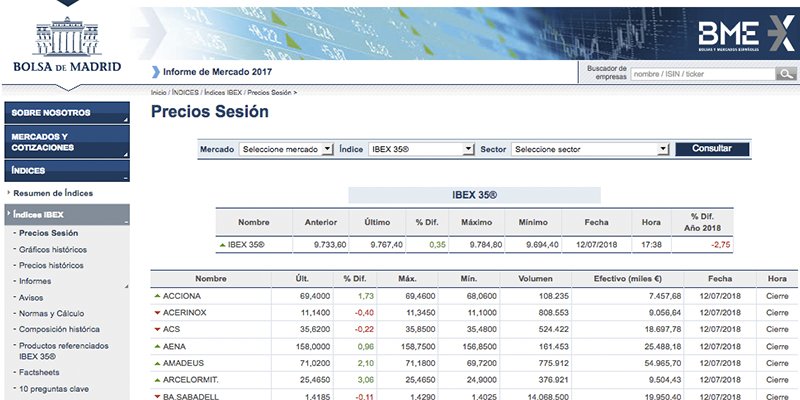The height and width of the screenshot is (400, 800).
Task: Open IBEX 35® index link in table
Action: (x=246, y=245)
